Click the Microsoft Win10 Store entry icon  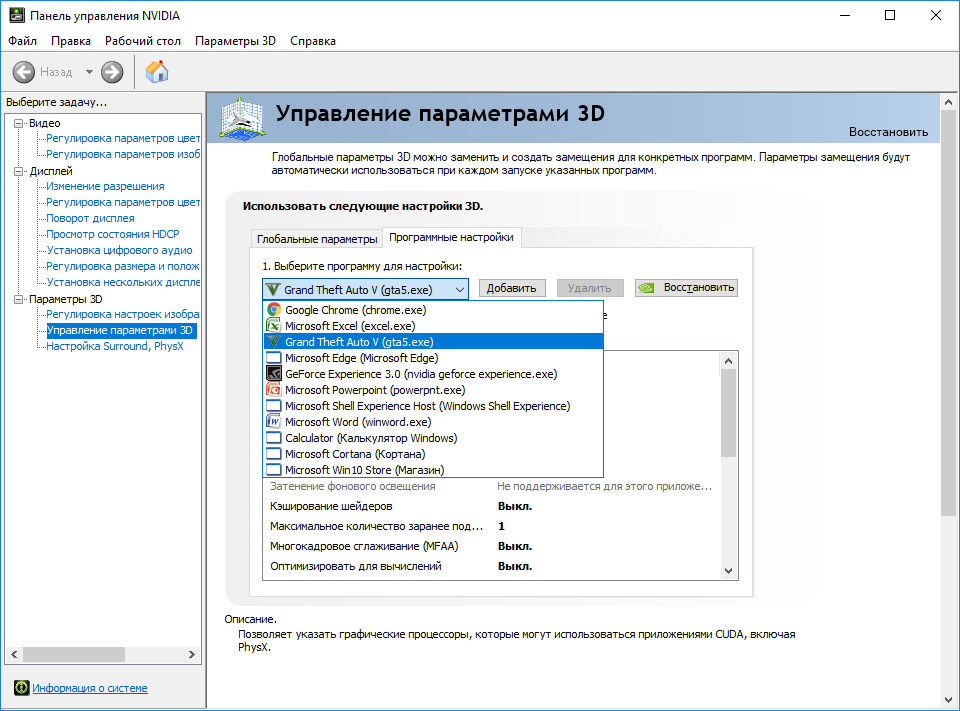[274, 470]
